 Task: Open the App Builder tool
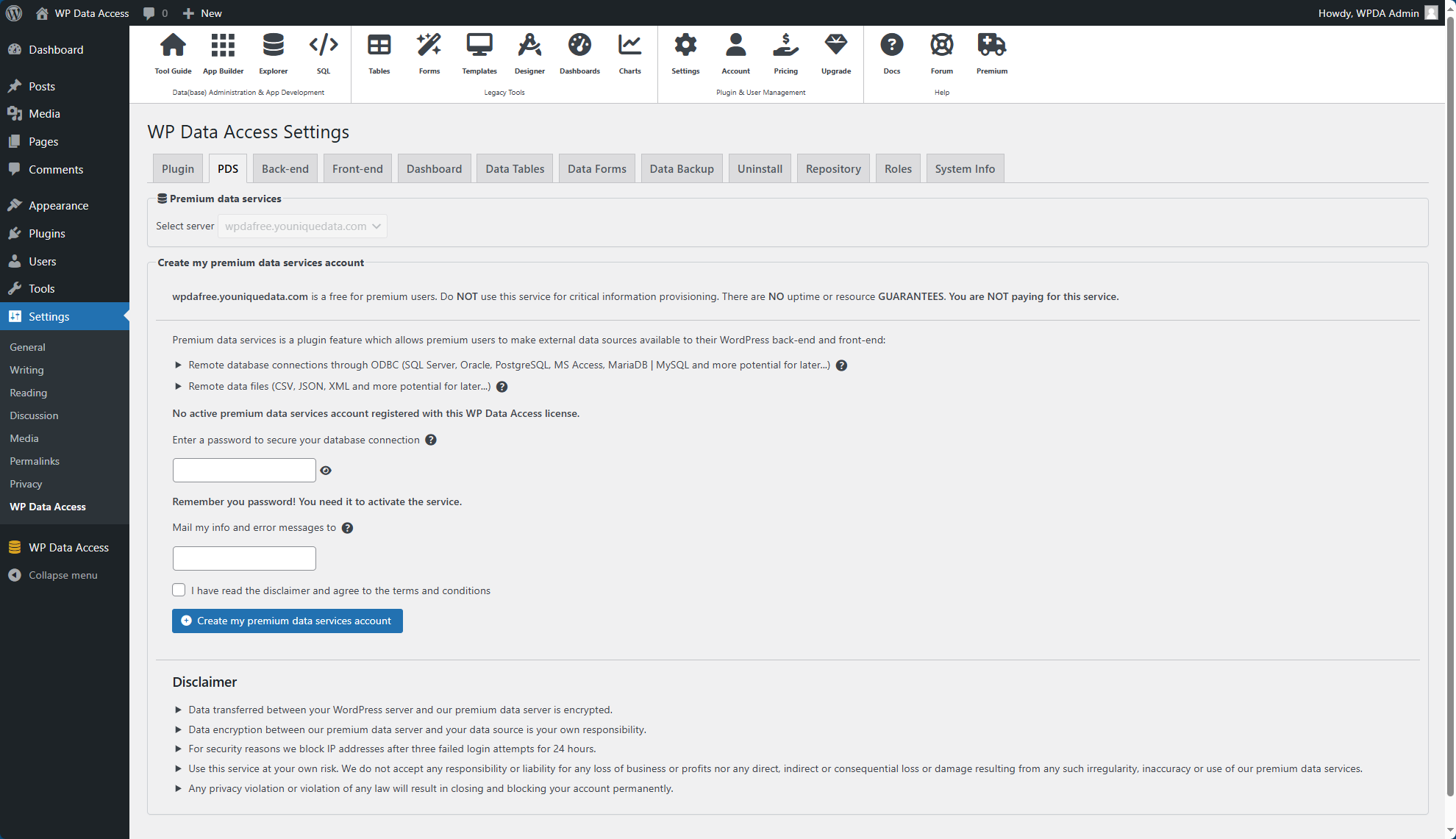click(223, 51)
